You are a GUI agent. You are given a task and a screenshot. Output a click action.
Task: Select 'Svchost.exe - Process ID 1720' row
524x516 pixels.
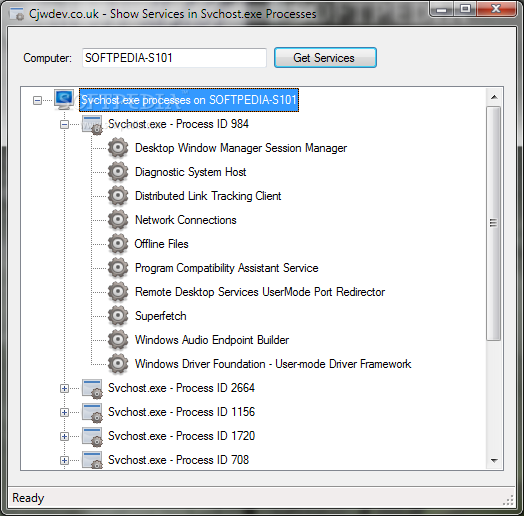click(181, 436)
